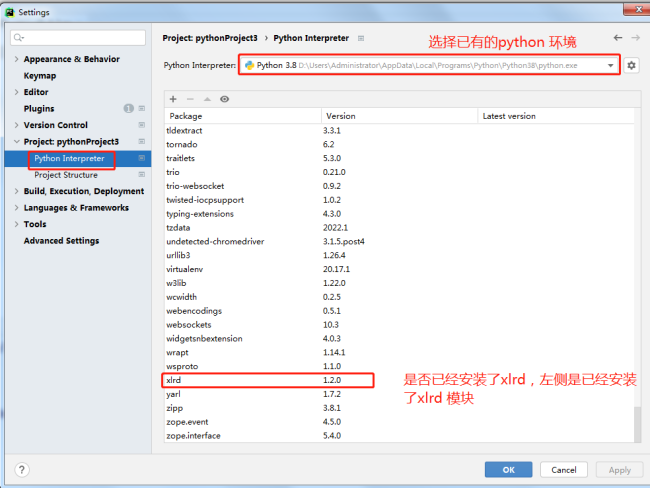Select the websockets package row
The height and width of the screenshot is (488, 650).
tap(399, 325)
